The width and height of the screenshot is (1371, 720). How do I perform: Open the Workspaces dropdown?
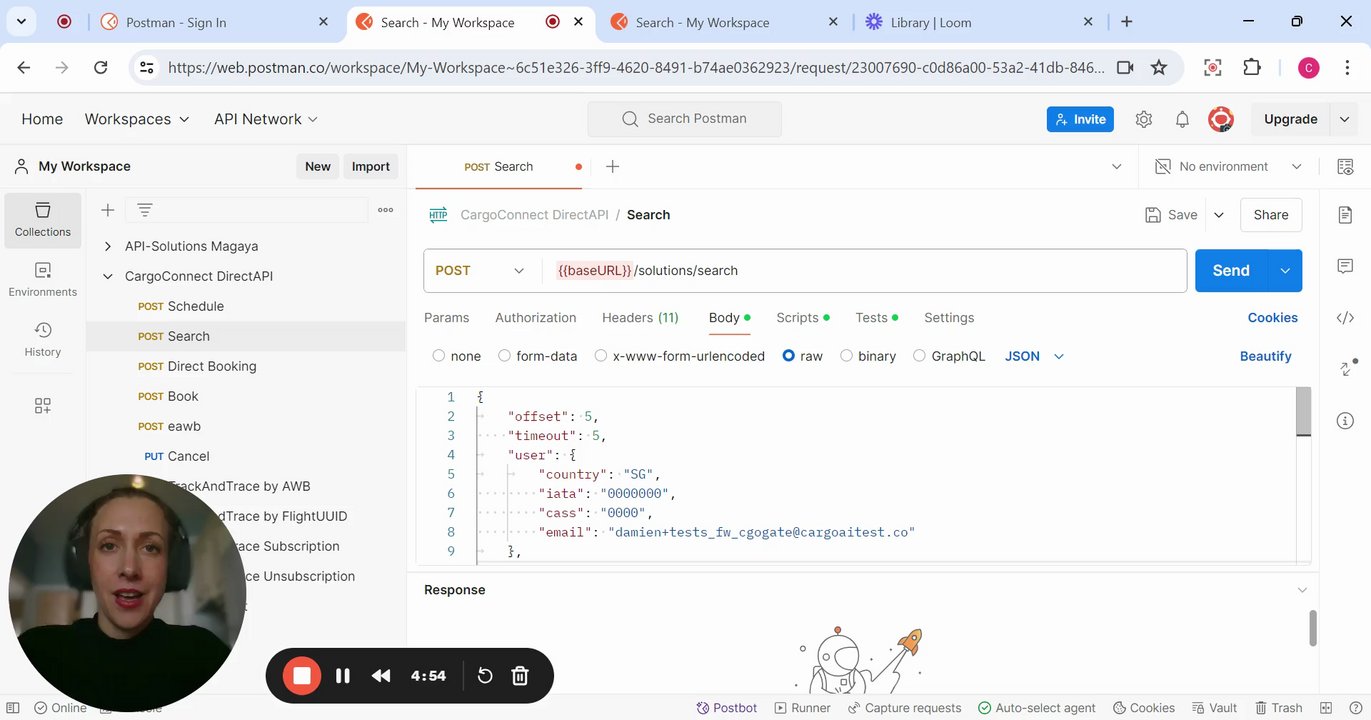point(137,119)
